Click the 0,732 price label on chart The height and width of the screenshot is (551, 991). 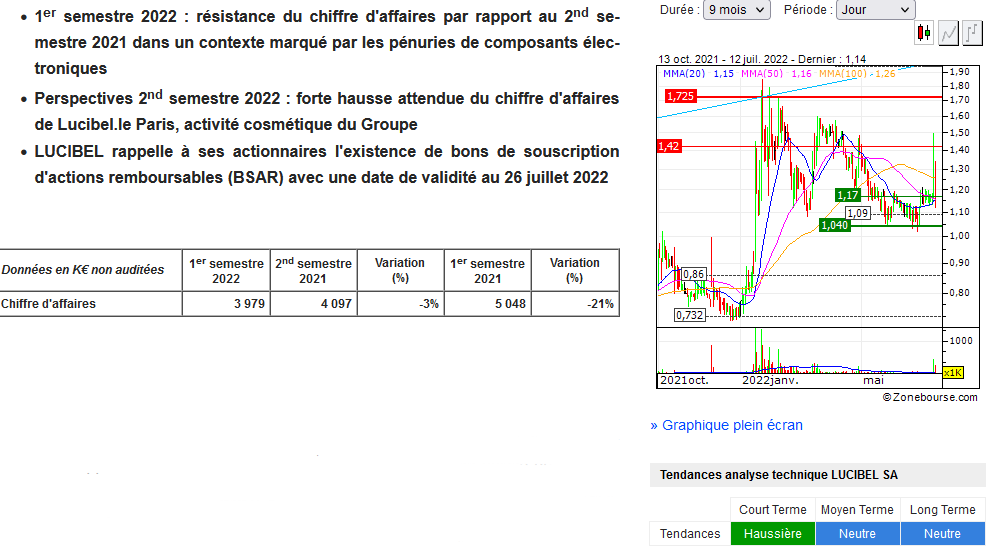[x=690, y=315]
